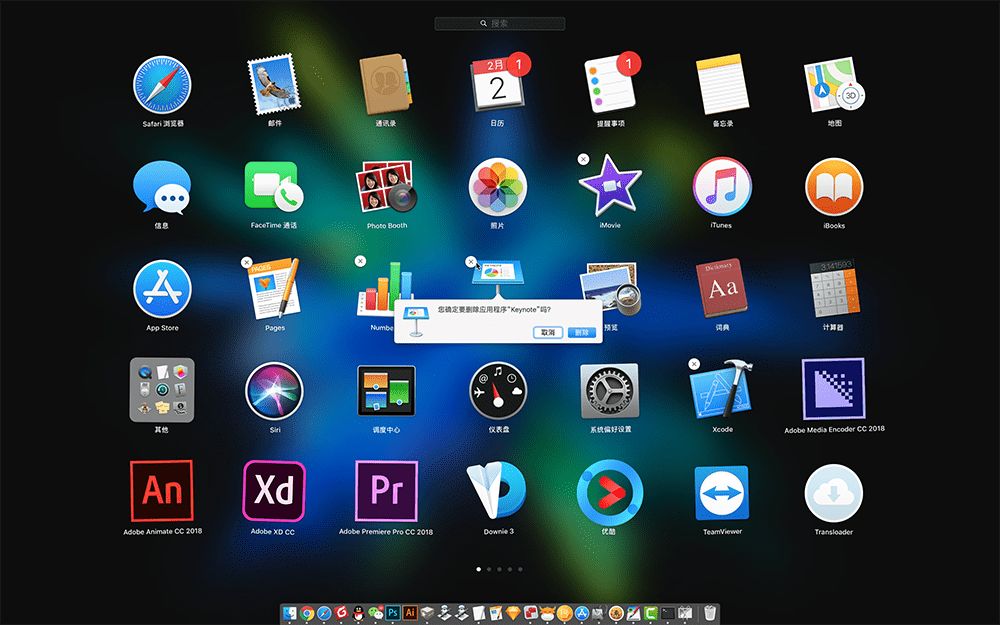Launch Photo Booth

click(x=386, y=187)
